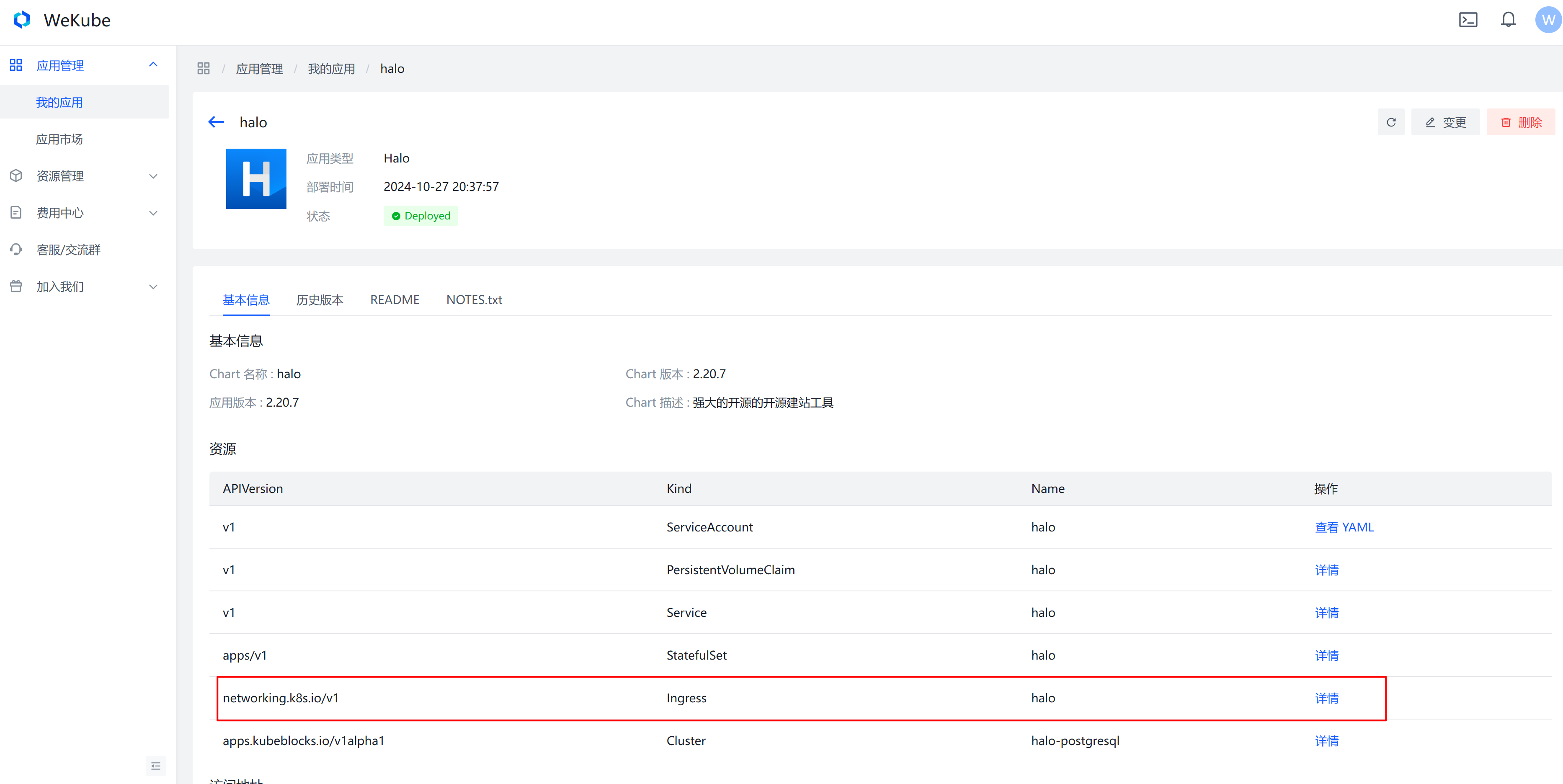Switch to the 历史版本 tab
Screen dimensions: 1563x784
(x=320, y=300)
